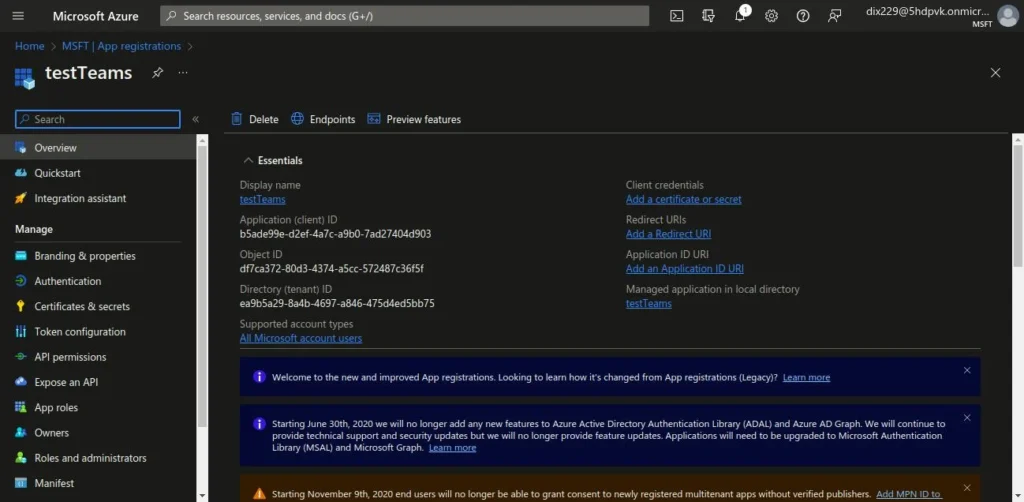Click Add MPN ID link
This screenshot has height=502, width=1024.
(909, 494)
